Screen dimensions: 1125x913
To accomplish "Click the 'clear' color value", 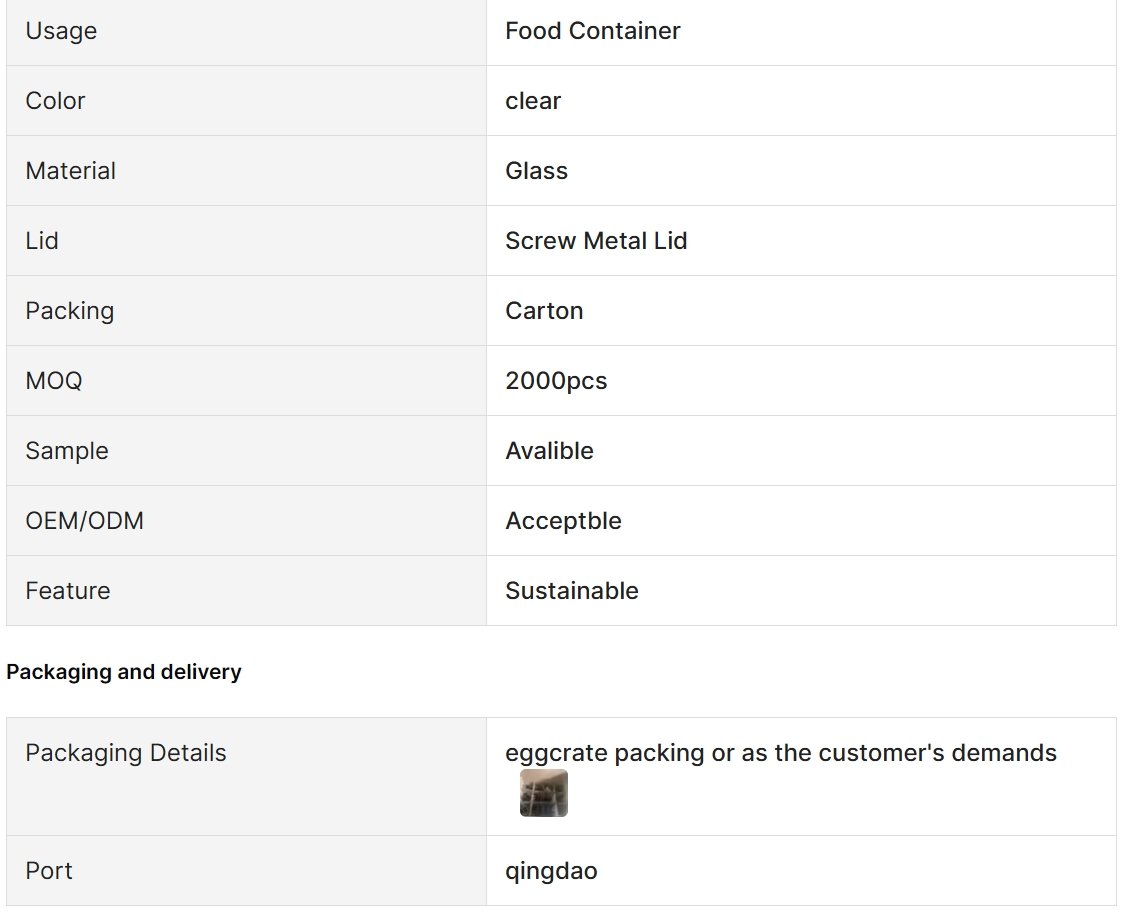I will 532,101.
